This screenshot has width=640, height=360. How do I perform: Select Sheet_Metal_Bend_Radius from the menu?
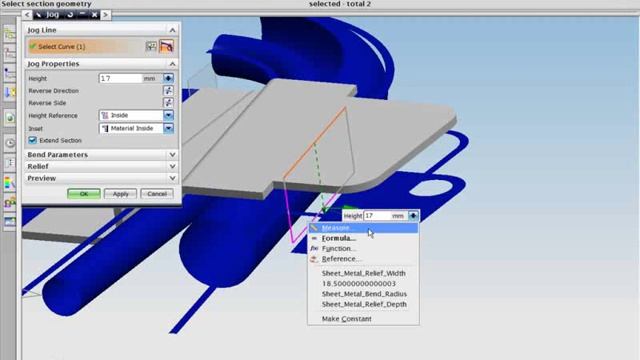[x=363, y=294]
